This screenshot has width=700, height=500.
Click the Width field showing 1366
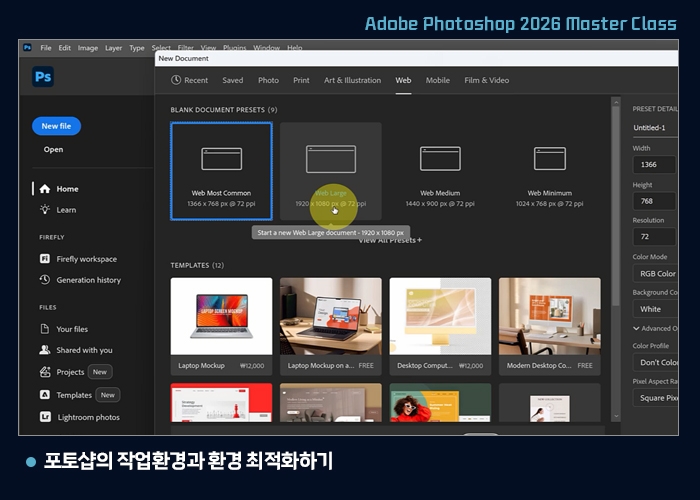(x=654, y=164)
